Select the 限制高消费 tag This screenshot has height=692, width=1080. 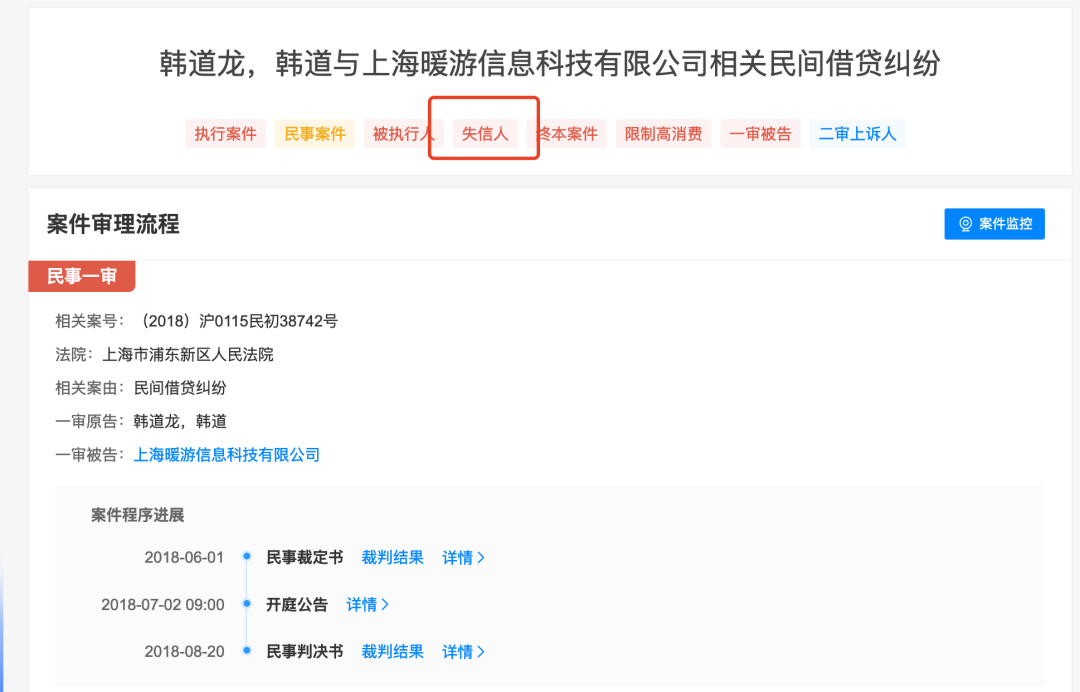coord(663,134)
